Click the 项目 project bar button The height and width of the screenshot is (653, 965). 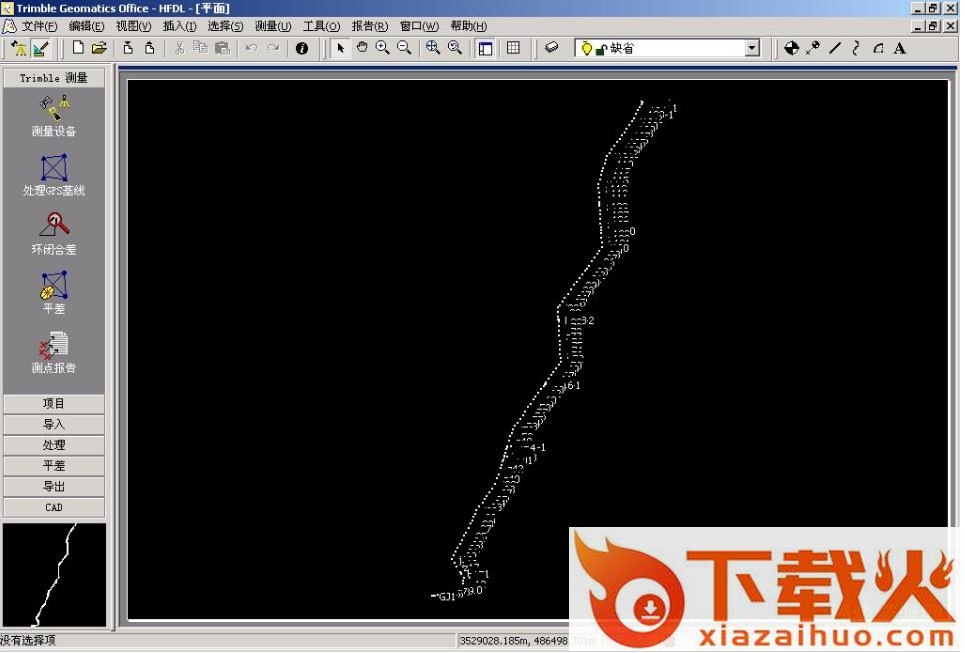point(54,404)
